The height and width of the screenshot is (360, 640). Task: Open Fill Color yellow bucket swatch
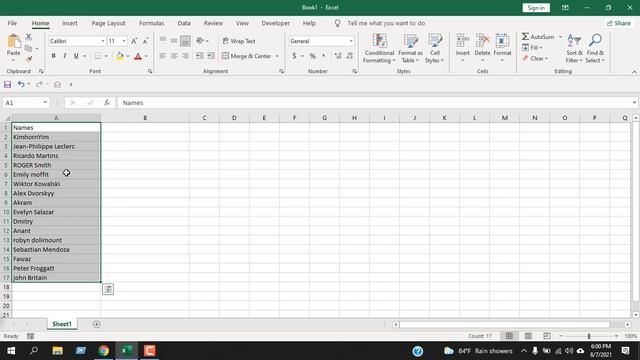[120, 56]
